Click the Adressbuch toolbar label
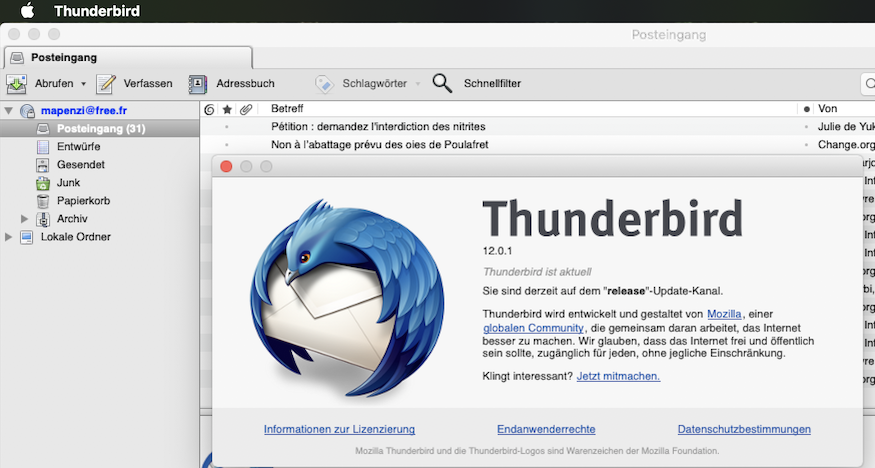The image size is (875, 468). (x=245, y=83)
